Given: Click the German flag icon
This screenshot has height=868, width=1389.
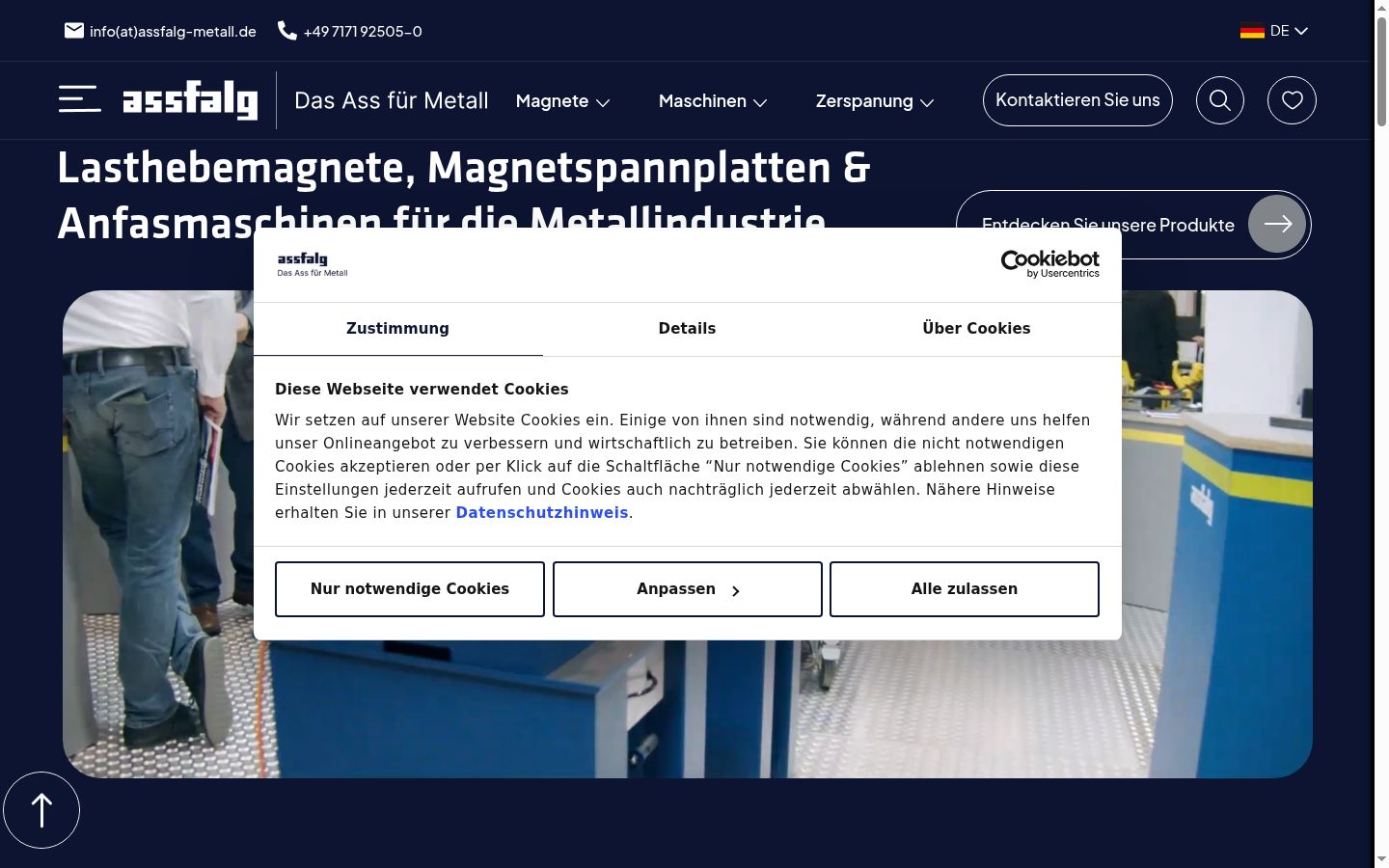Looking at the screenshot, I should point(1252,31).
